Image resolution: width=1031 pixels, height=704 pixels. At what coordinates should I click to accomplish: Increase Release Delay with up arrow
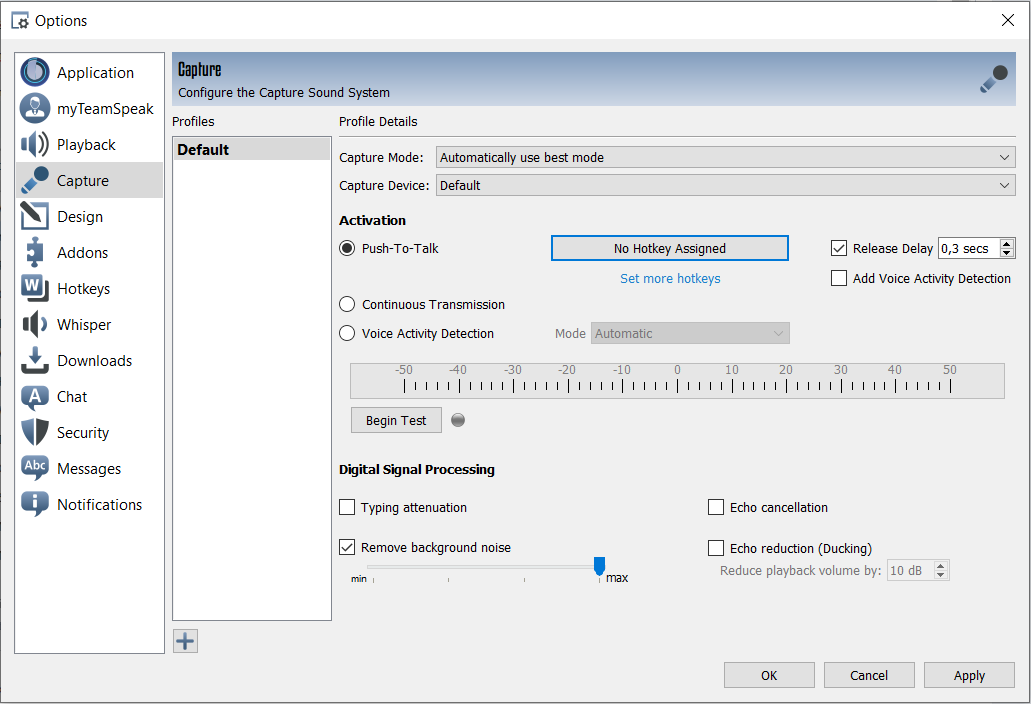point(1007,244)
